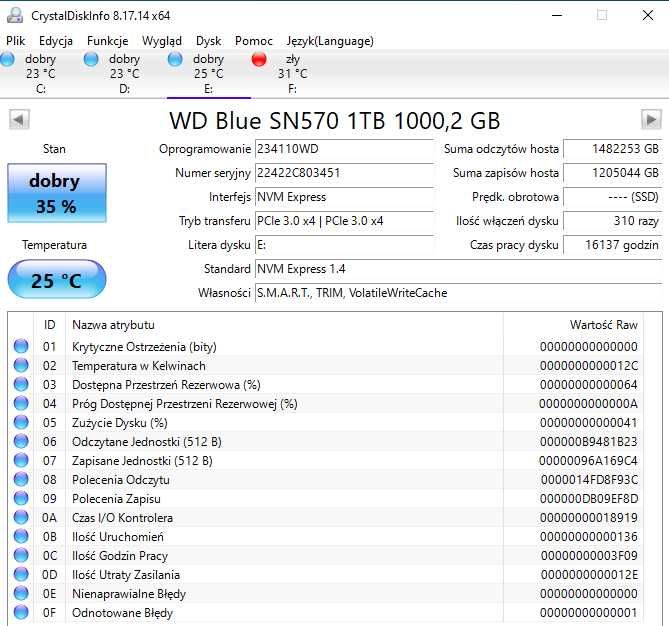Viewport: 669px width, 626px height.
Task: Go to previous disk with left arrow
Action: point(19,119)
